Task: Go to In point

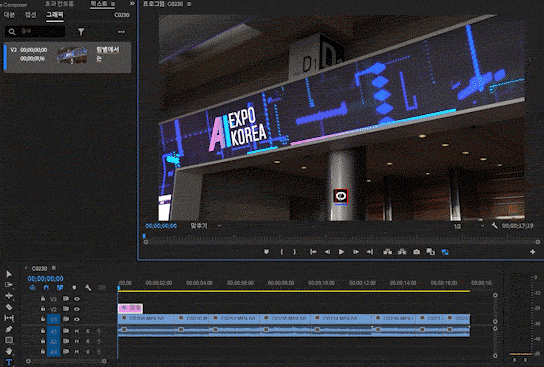Action: (x=313, y=252)
